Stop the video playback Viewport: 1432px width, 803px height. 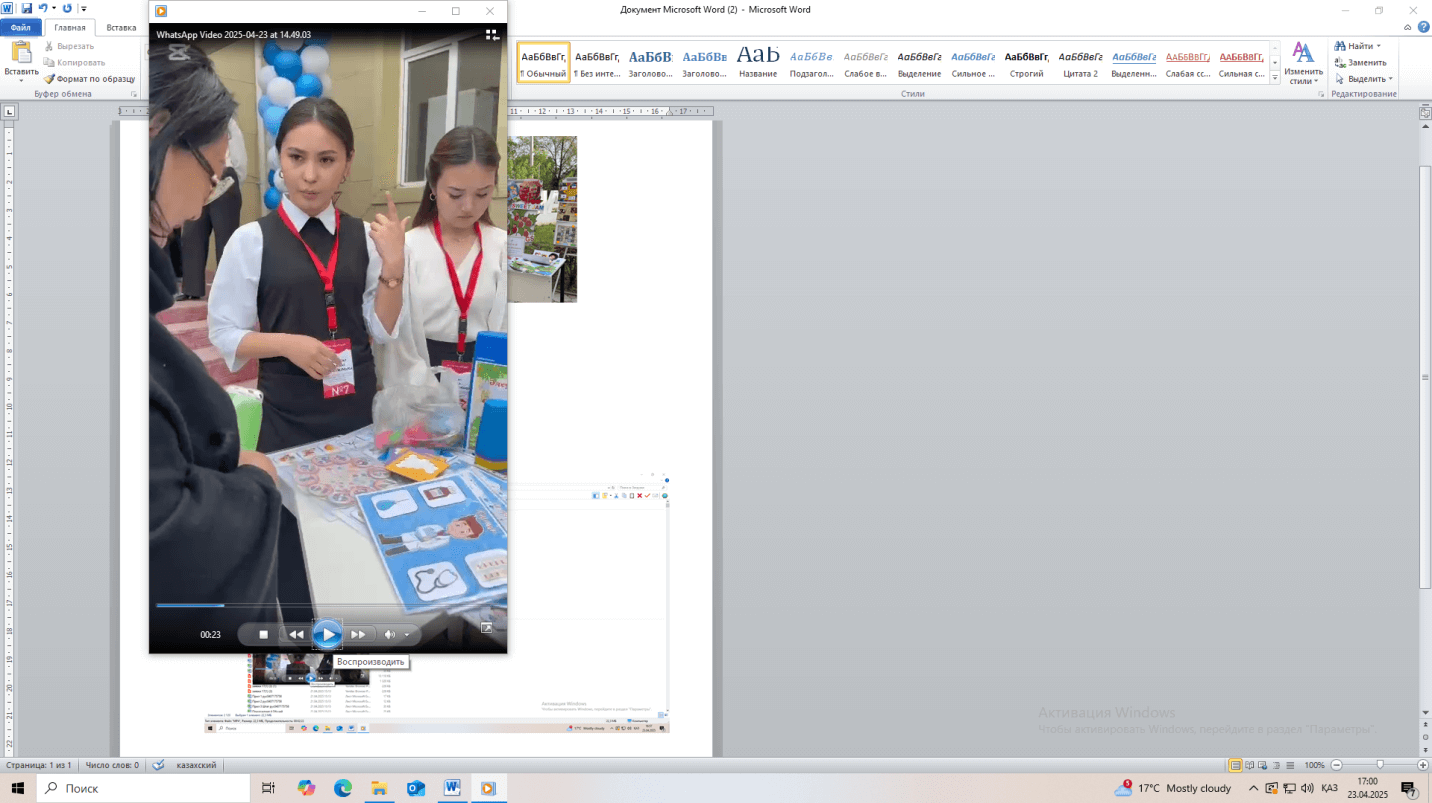pyautogui.click(x=264, y=634)
